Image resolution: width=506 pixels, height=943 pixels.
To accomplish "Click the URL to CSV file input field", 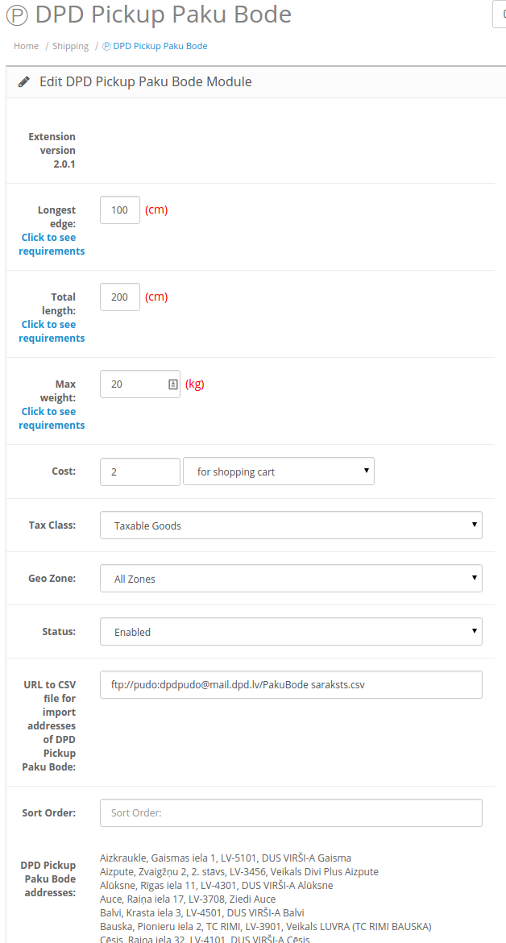I will [291, 685].
